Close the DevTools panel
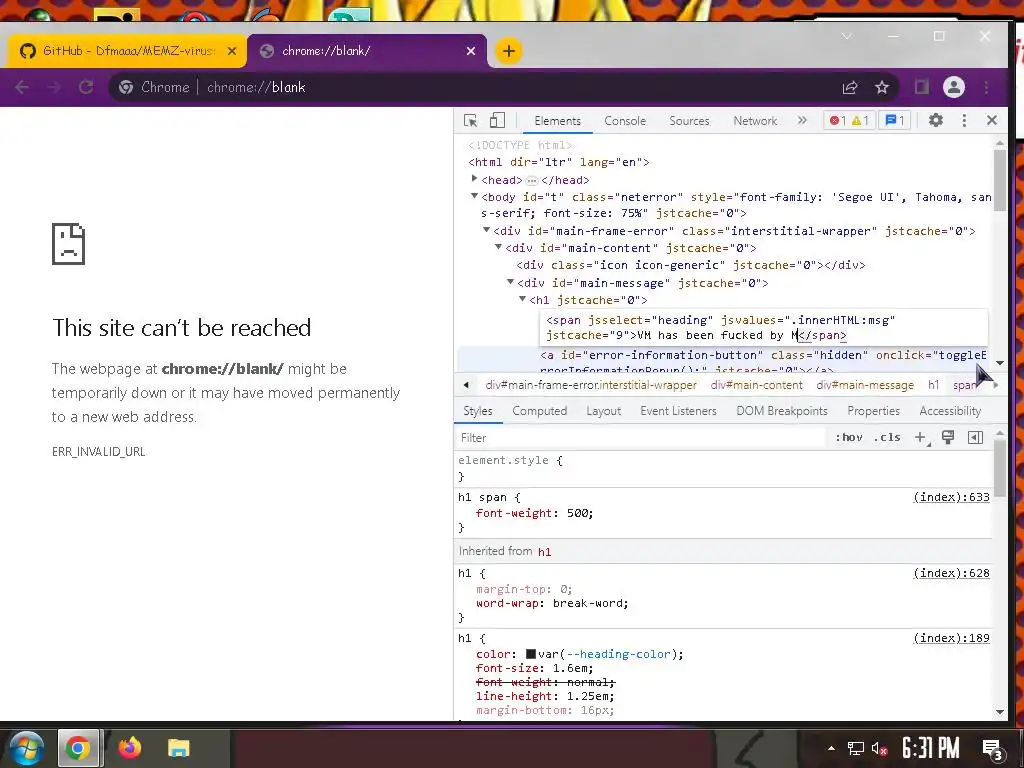Image resolution: width=1024 pixels, height=768 pixels. [991, 120]
